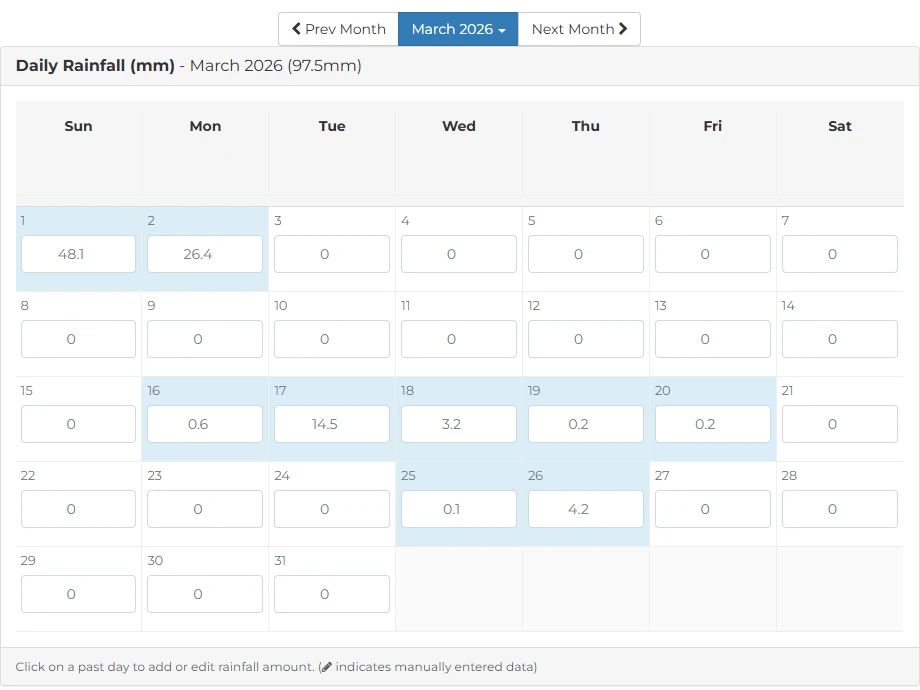The height and width of the screenshot is (690, 920).
Task: Edit the 0.6 value on March 16
Action: [205, 424]
